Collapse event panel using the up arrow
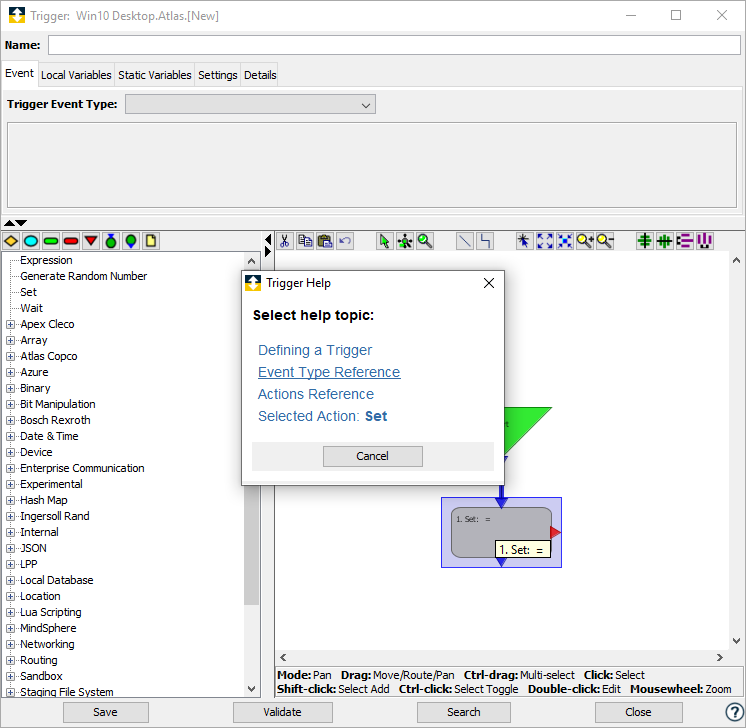The image size is (746, 728). [x=9, y=223]
